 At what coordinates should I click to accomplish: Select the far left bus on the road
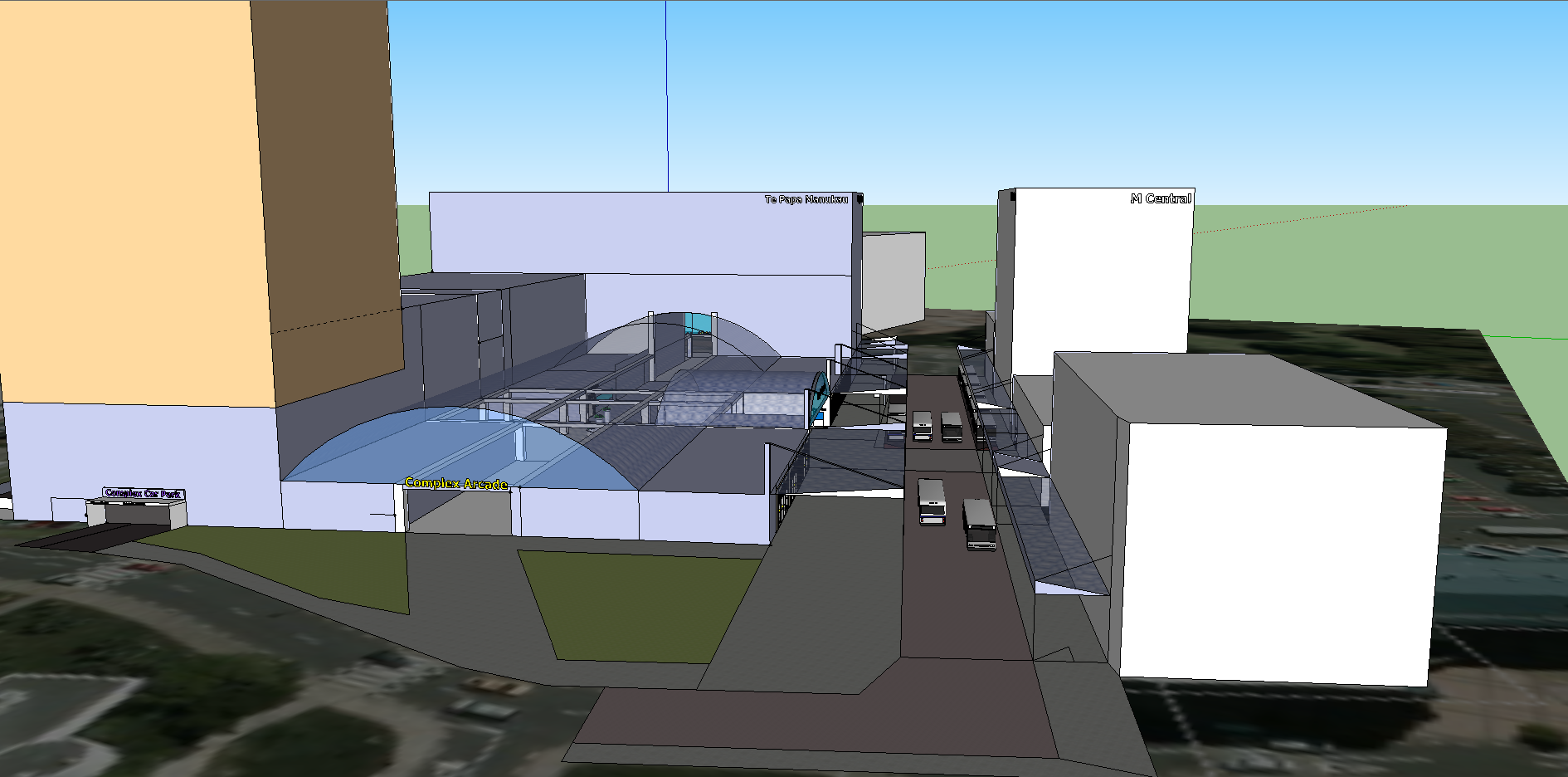922,426
